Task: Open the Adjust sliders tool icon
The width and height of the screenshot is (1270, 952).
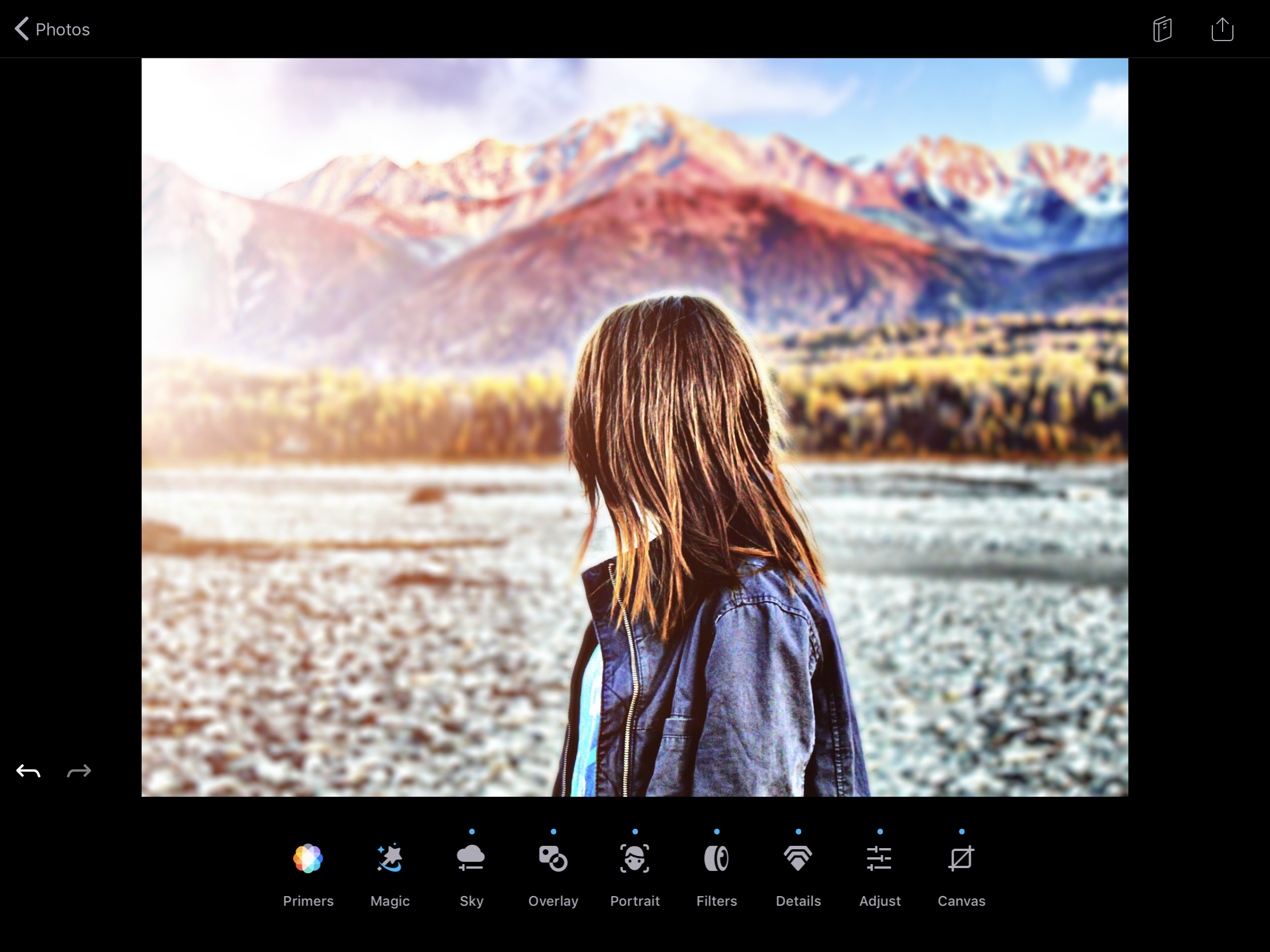Action: 879,858
